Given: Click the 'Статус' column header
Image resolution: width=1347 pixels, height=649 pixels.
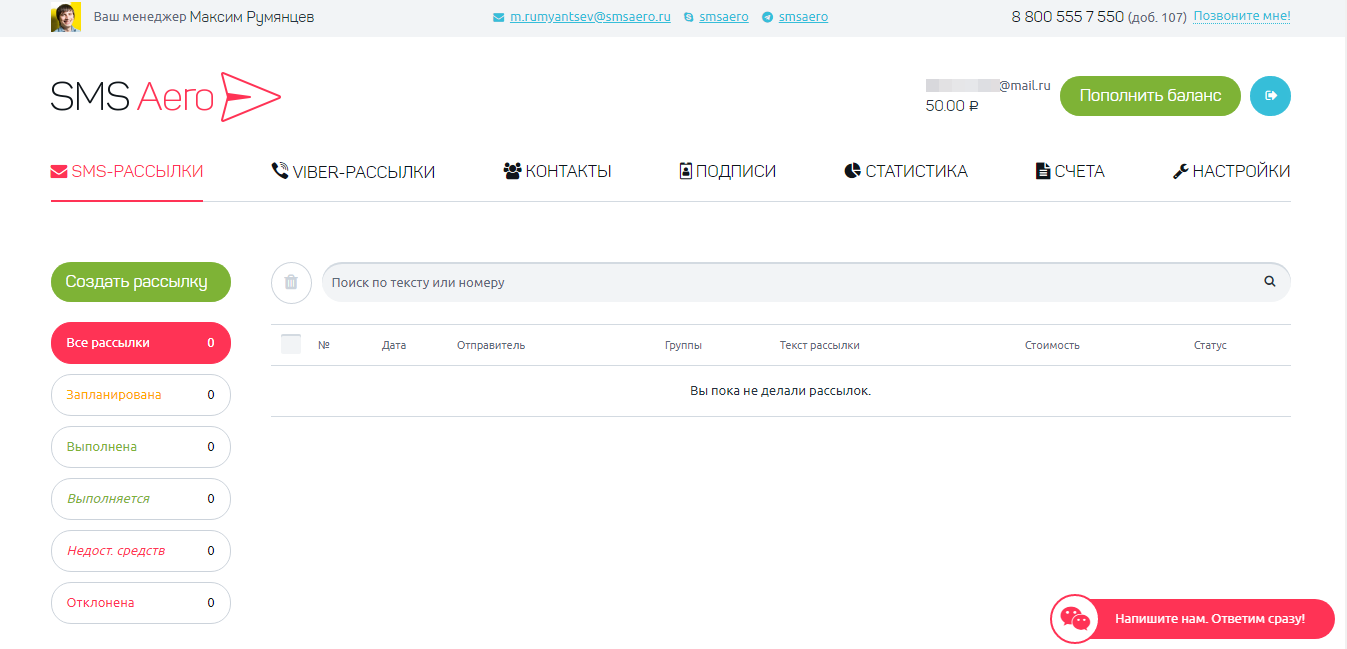Looking at the screenshot, I should click(1210, 345).
